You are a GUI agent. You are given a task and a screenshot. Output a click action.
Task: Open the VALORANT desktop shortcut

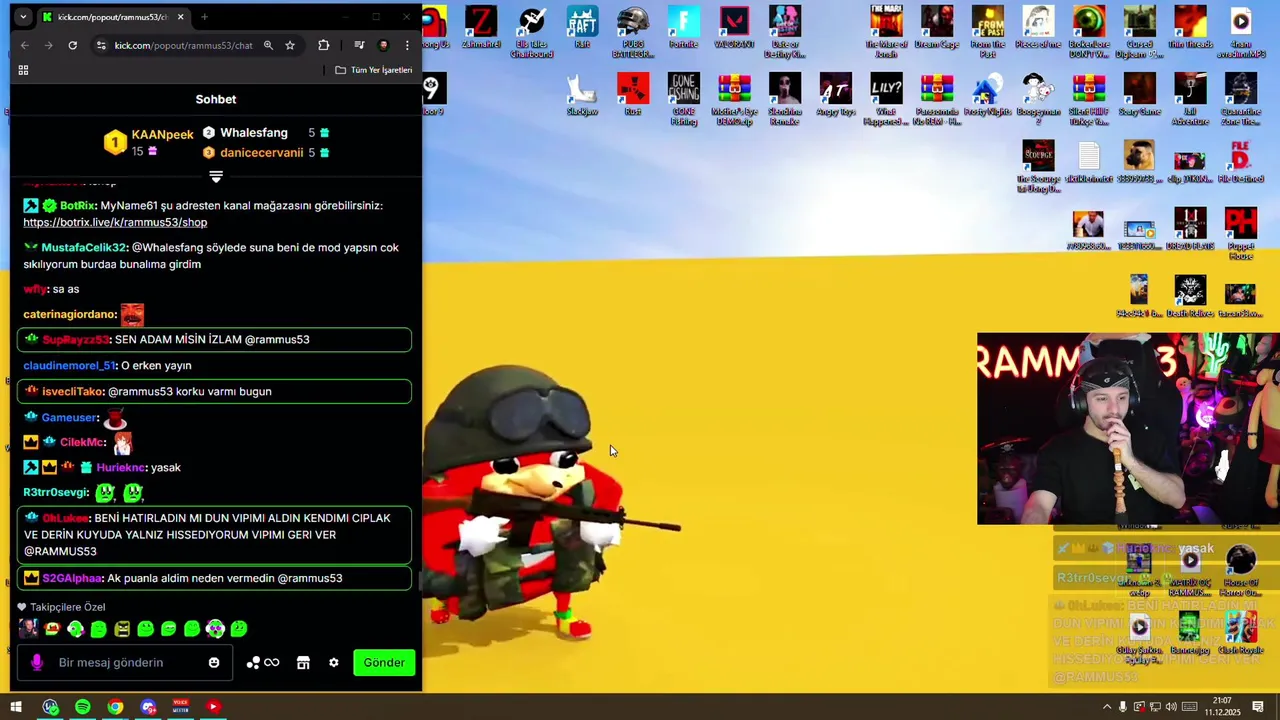(x=734, y=28)
